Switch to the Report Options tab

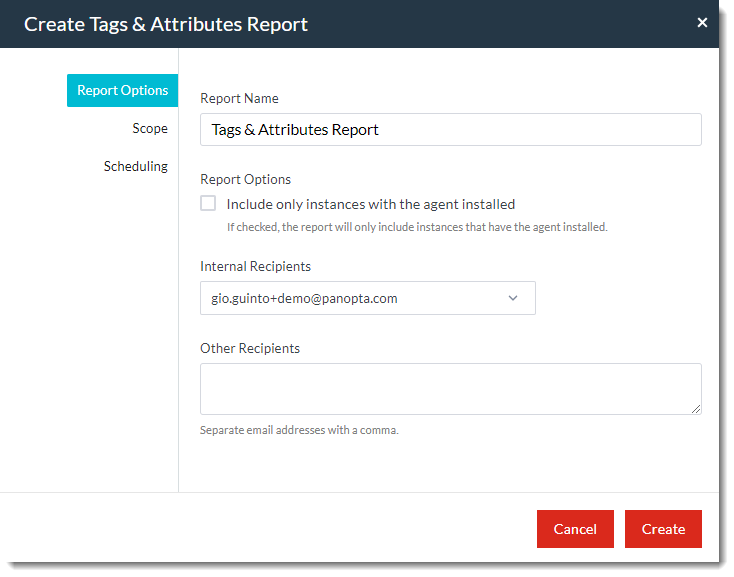(x=122, y=90)
